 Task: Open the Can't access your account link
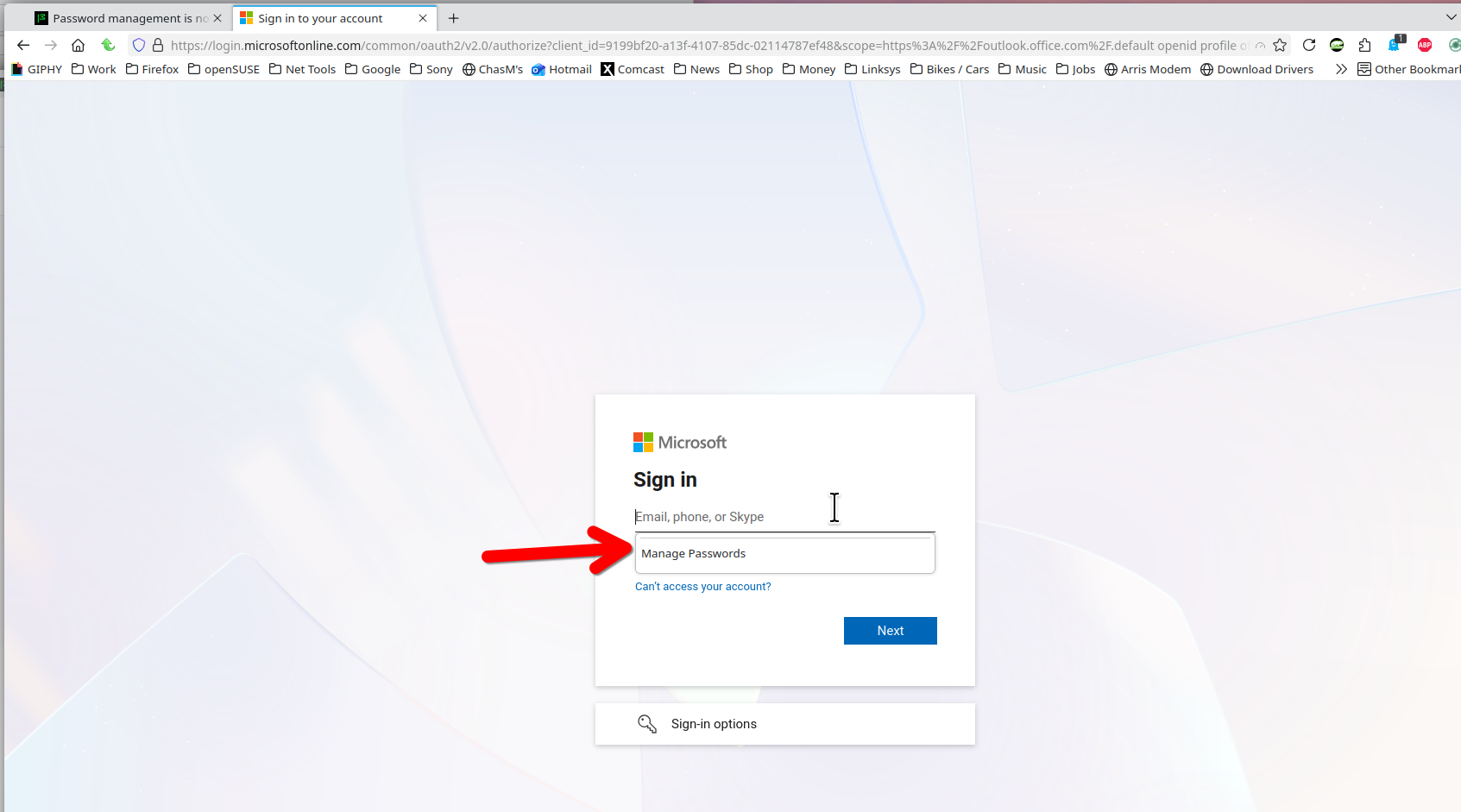click(703, 587)
